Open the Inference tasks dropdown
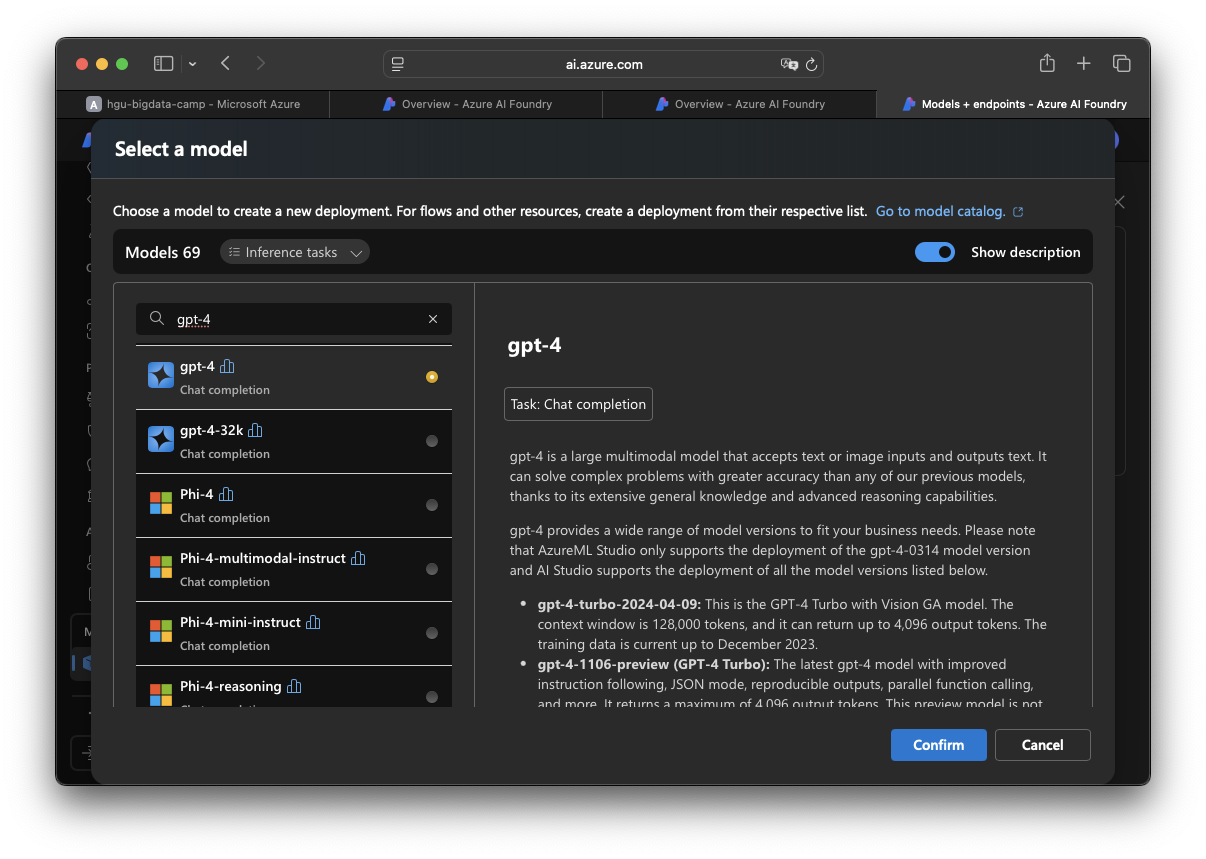This screenshot has height=859, width=1206. coord(295,252)
